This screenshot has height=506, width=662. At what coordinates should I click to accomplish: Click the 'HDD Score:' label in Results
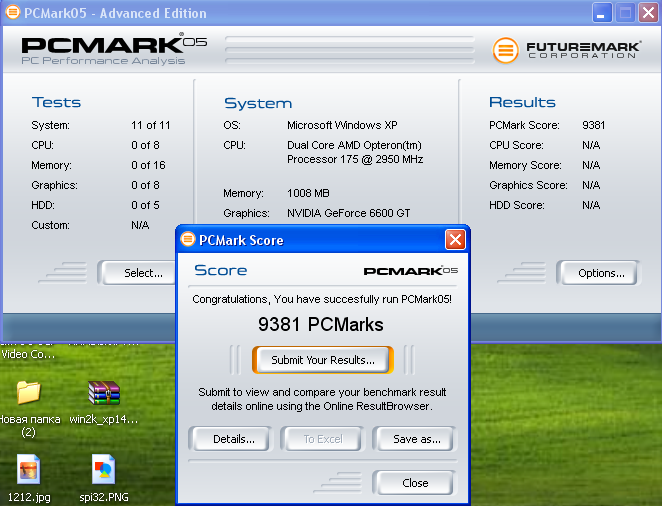[517, 205]
